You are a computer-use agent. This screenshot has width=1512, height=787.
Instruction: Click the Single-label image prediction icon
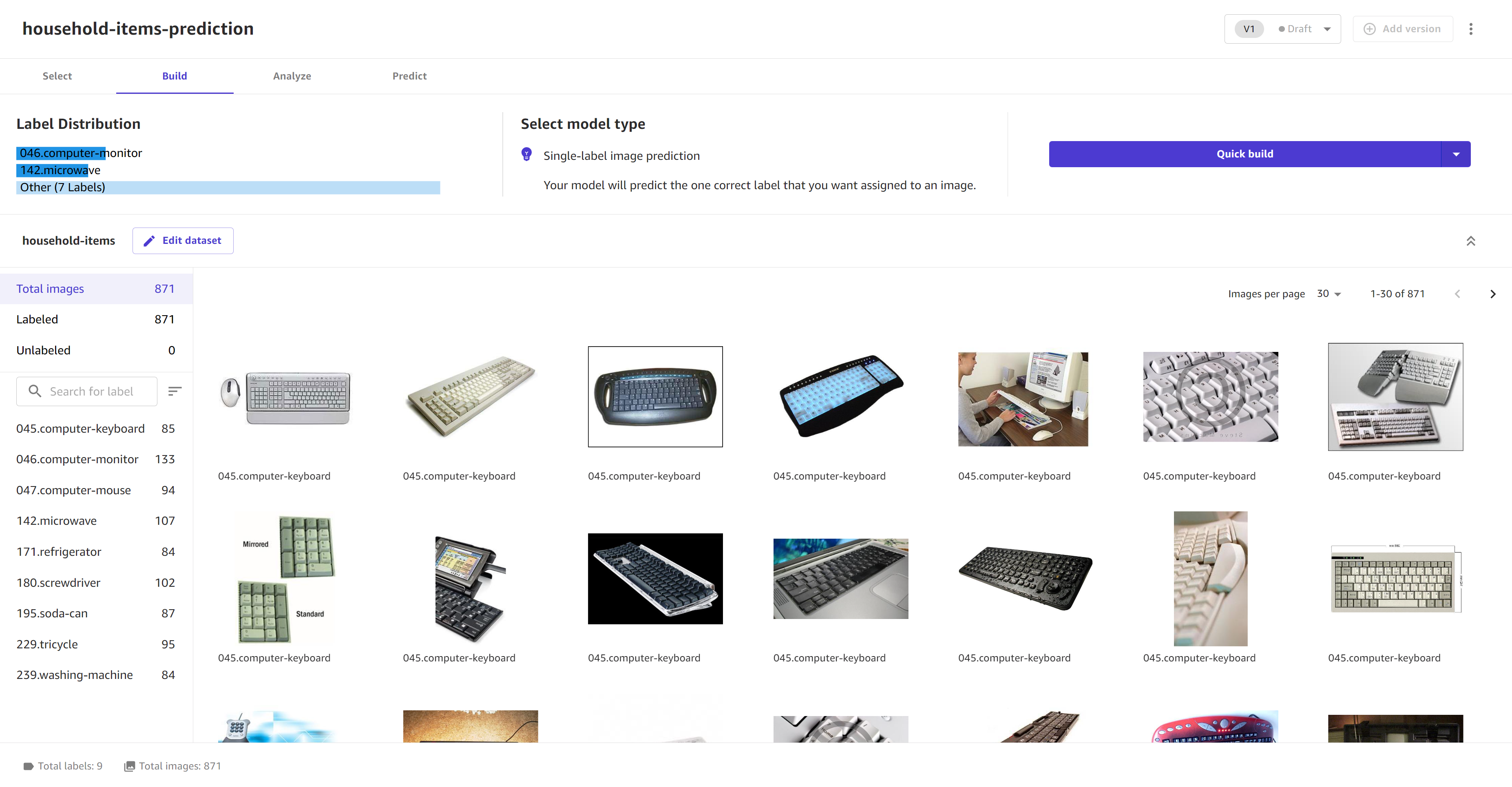[527, 154]
